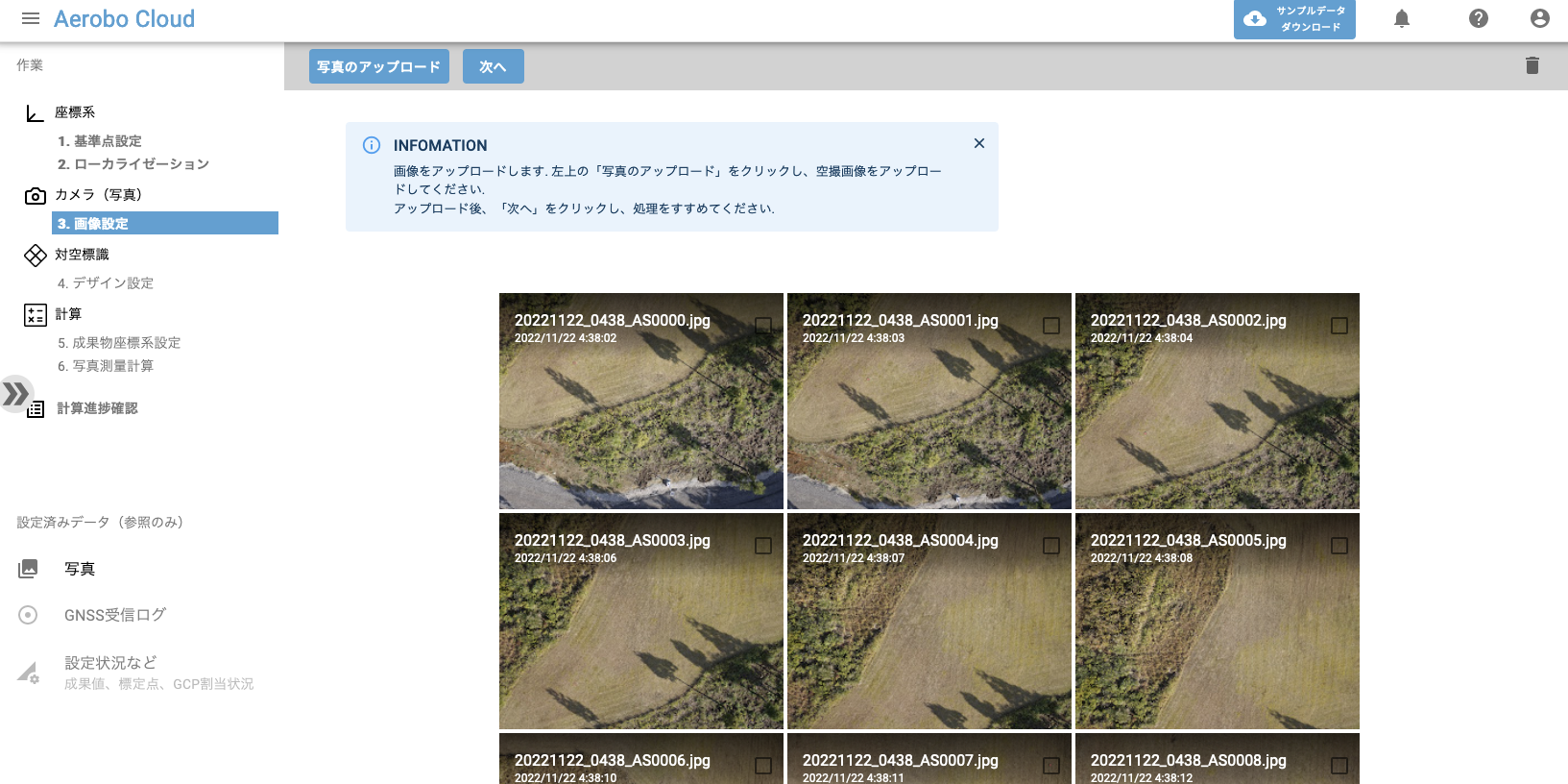Viewport: 1568px width, 784px height.
Task: Select checkbox for AS0005.jpg
Action: coord(1339,546)
